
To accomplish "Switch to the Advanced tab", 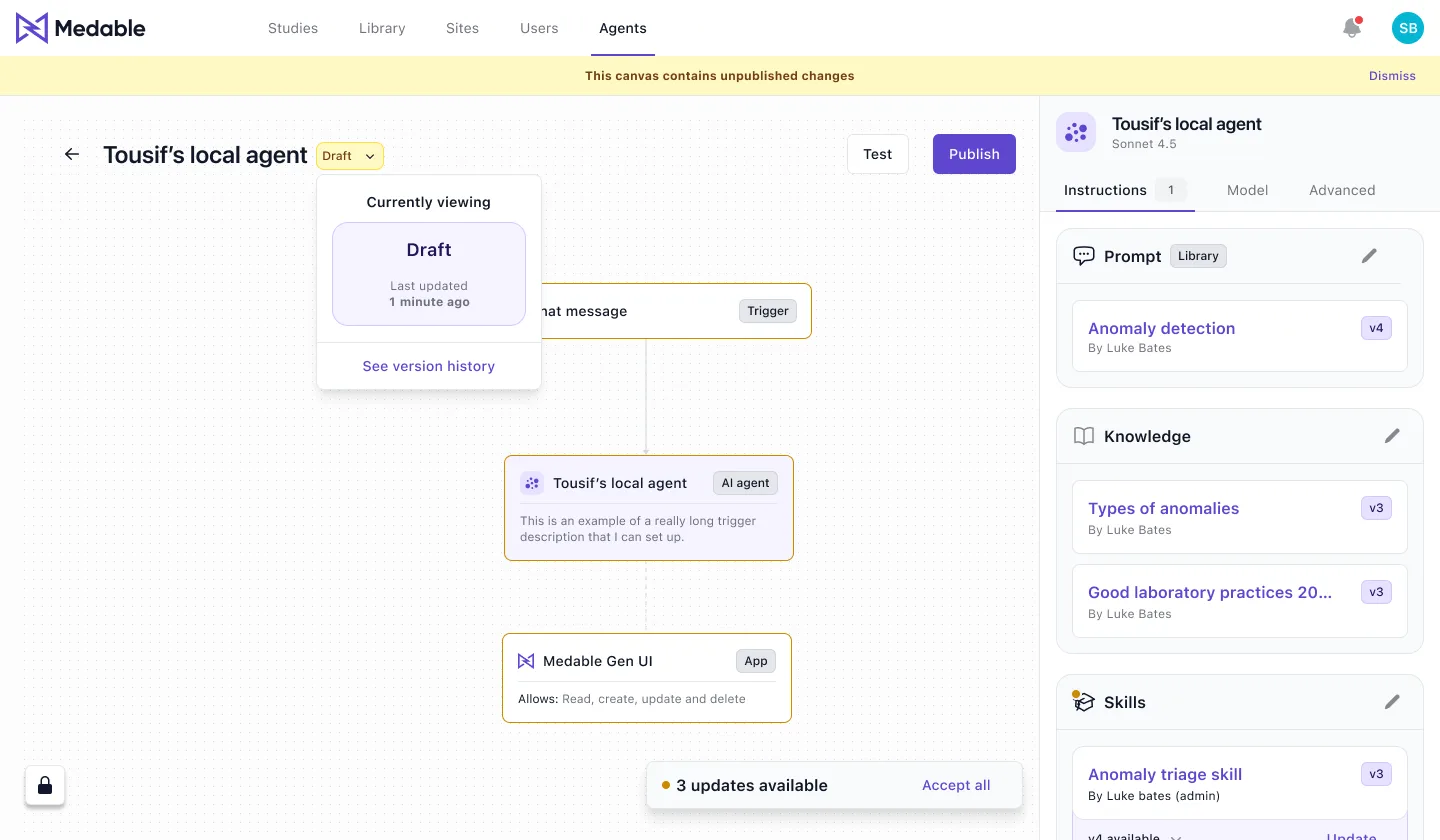I will pos(1342,190).
